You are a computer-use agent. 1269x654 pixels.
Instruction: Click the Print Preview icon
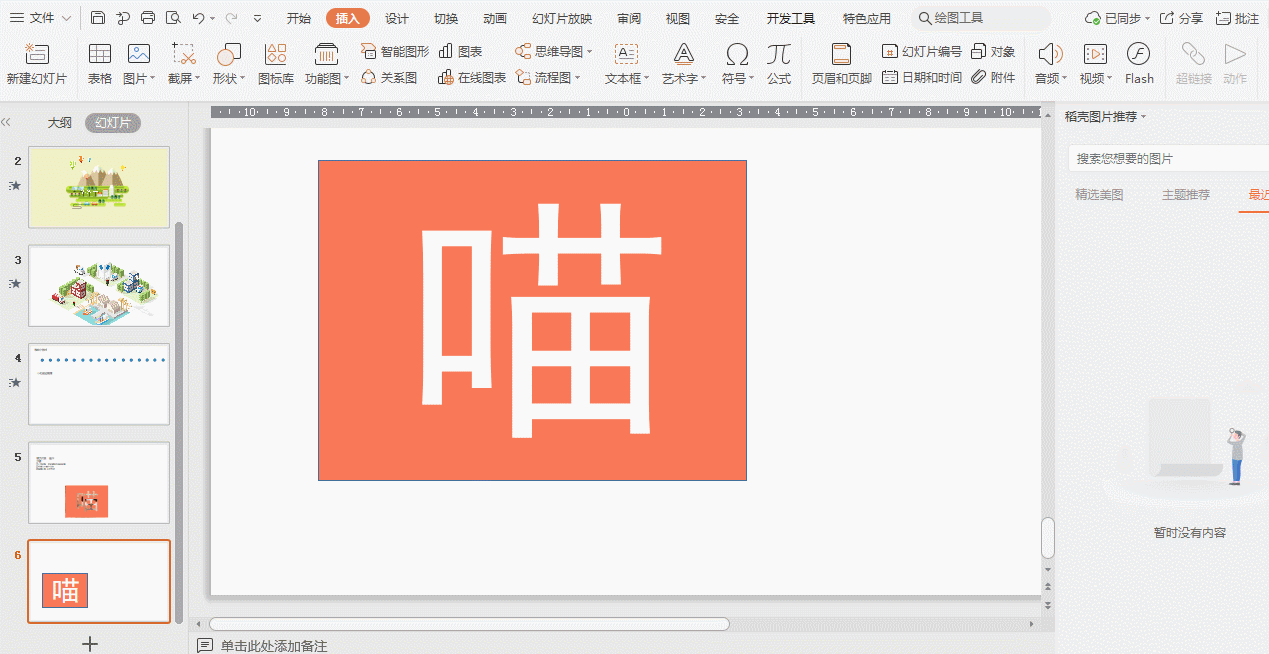tap(173, 18)
